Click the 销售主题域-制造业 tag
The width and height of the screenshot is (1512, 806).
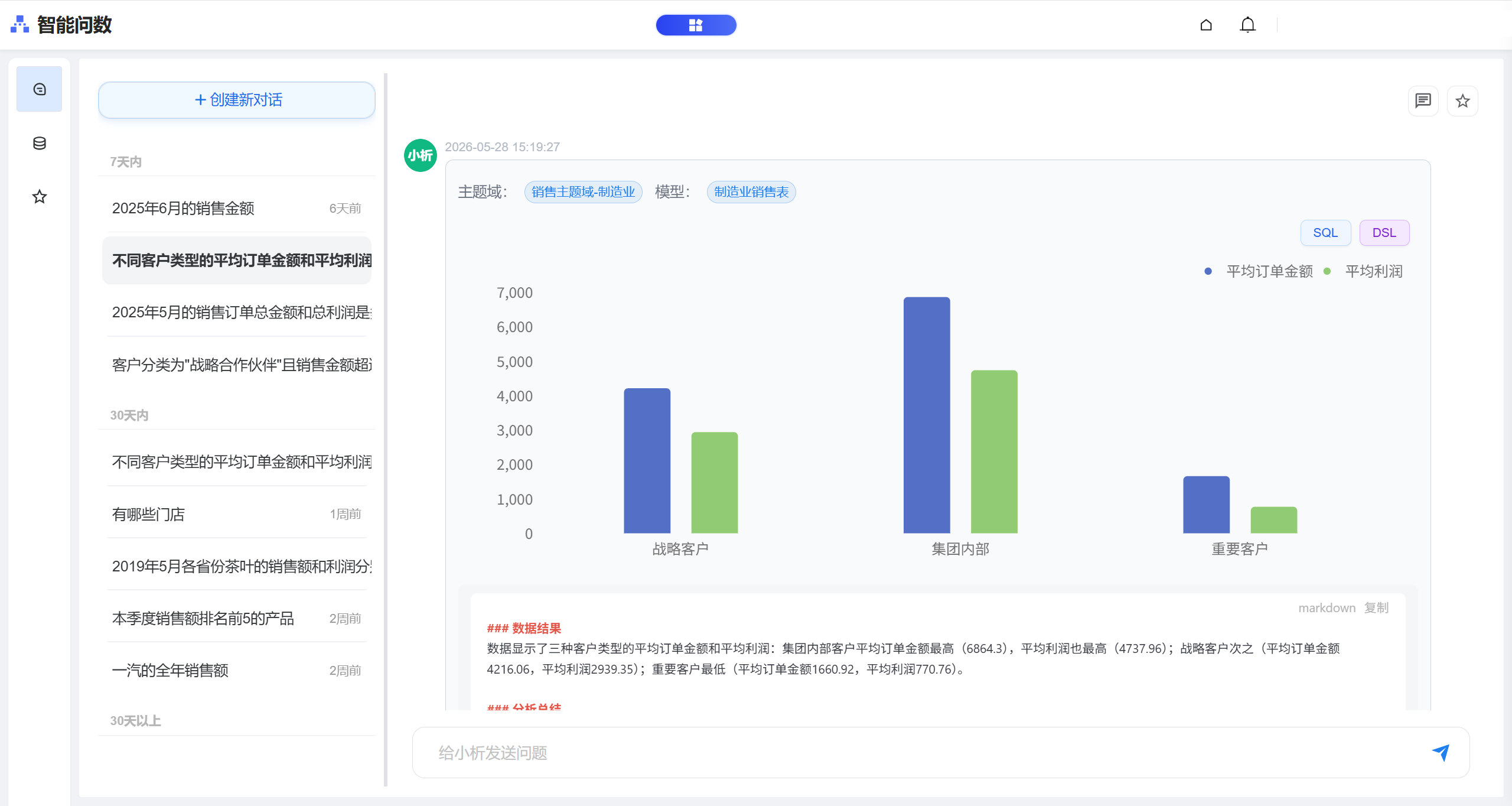point(583,192)
